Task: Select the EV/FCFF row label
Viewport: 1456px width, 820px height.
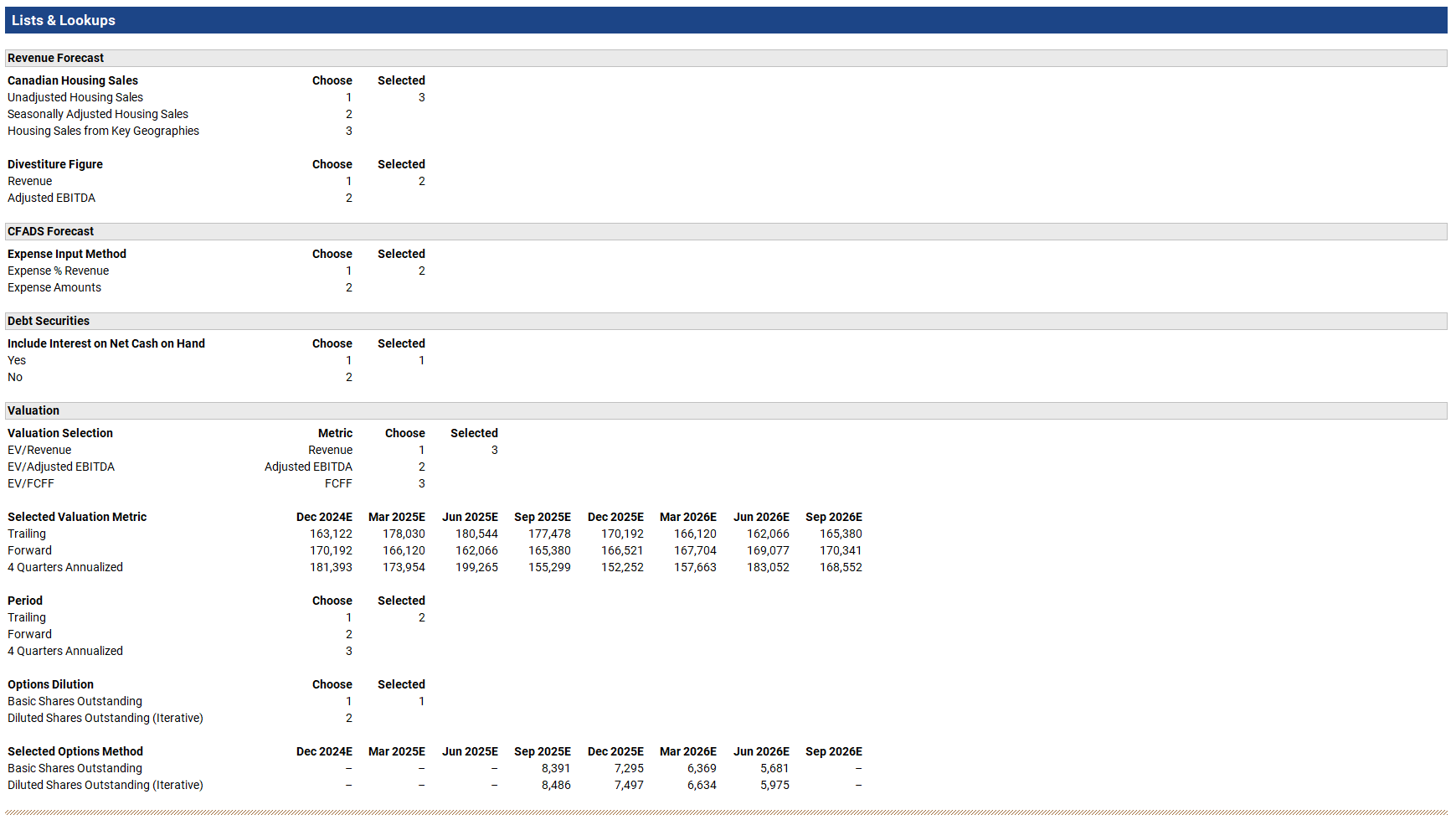Action: (31, 483)
